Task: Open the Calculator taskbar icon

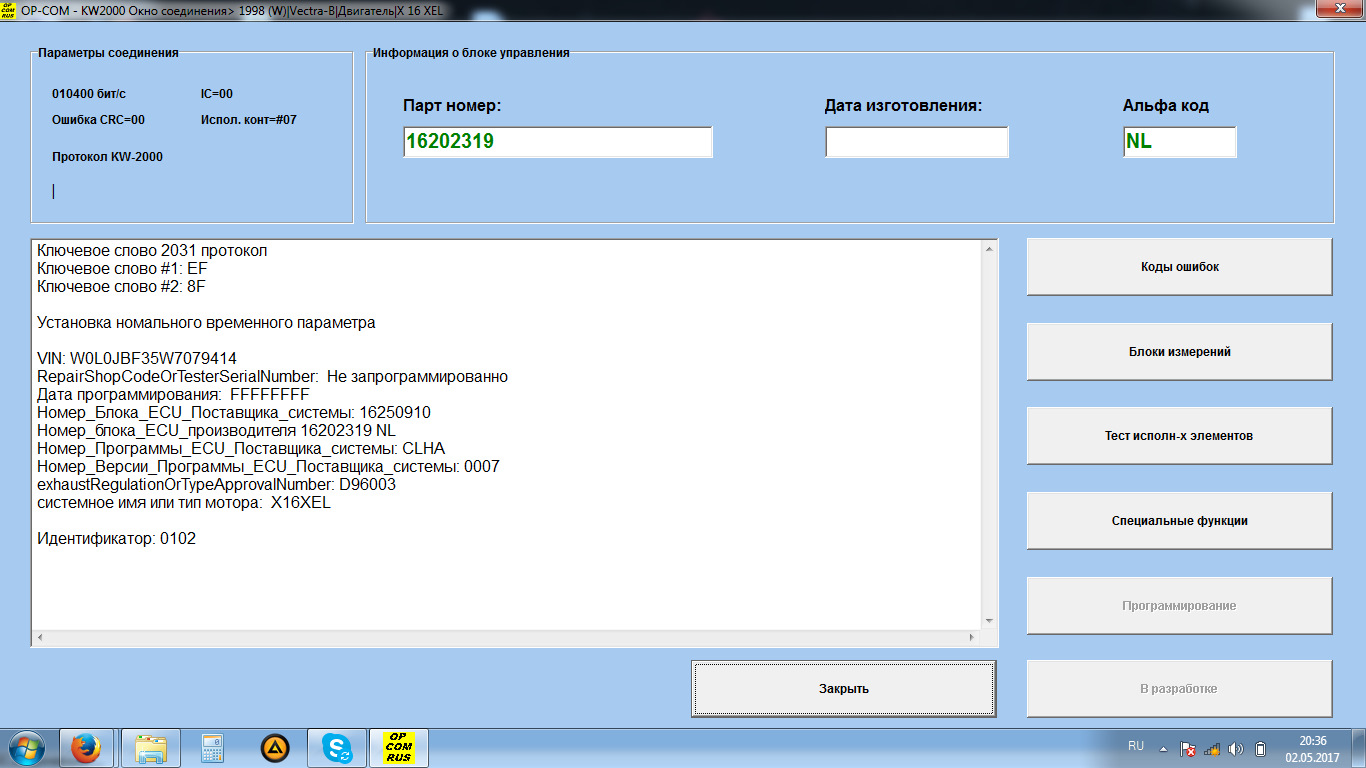Action: pyautogui.click(x=211, y=748)
